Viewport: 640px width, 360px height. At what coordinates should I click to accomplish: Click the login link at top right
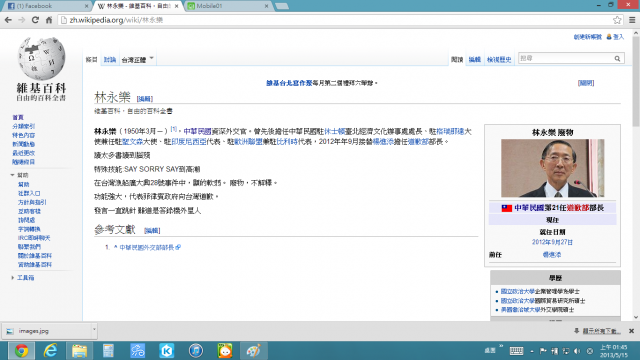[x=618, y=37]
